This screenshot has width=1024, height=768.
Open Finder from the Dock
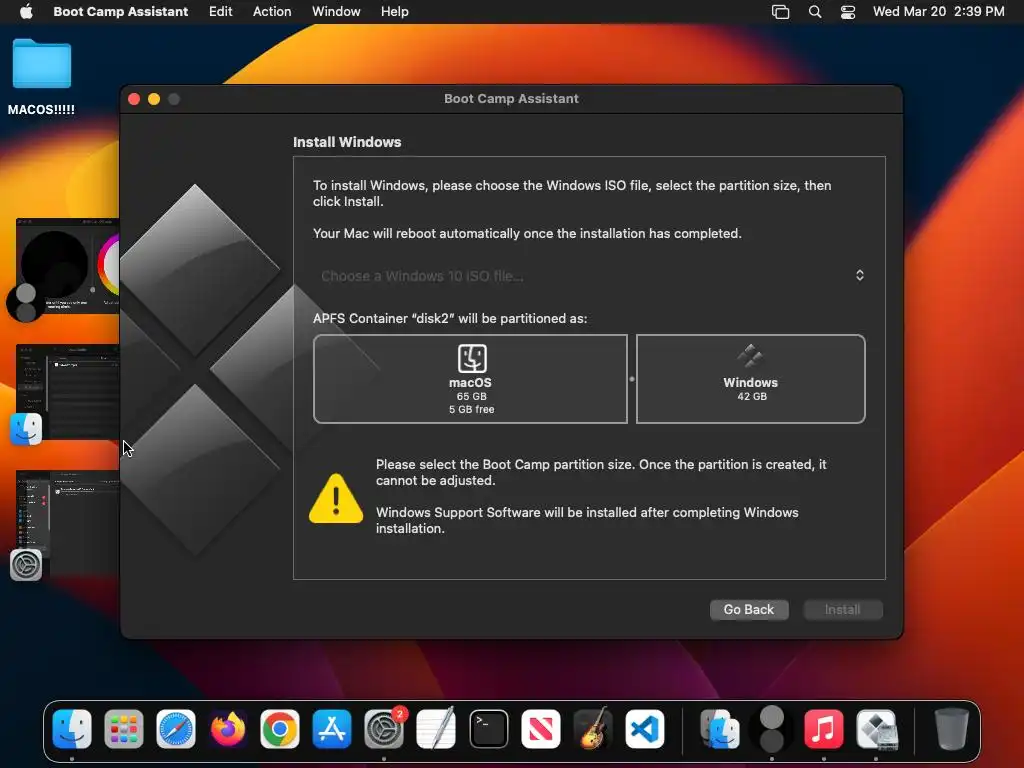[72, 728]
